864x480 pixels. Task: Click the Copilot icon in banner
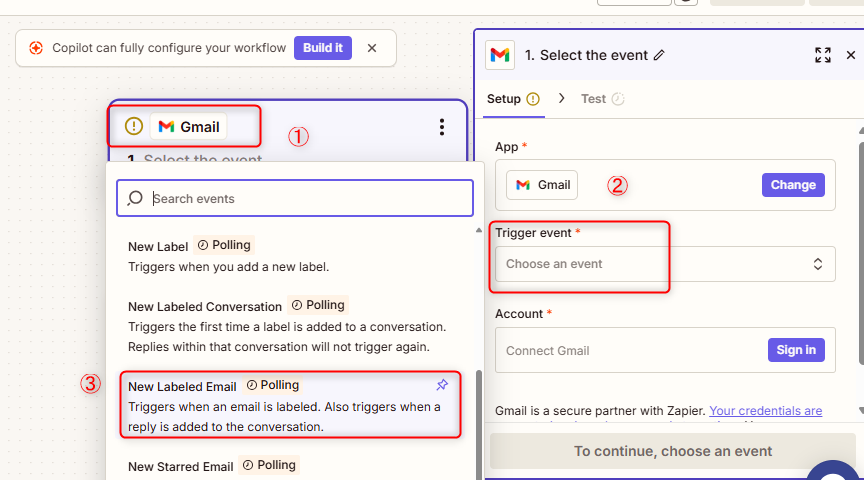pos(36,48)
